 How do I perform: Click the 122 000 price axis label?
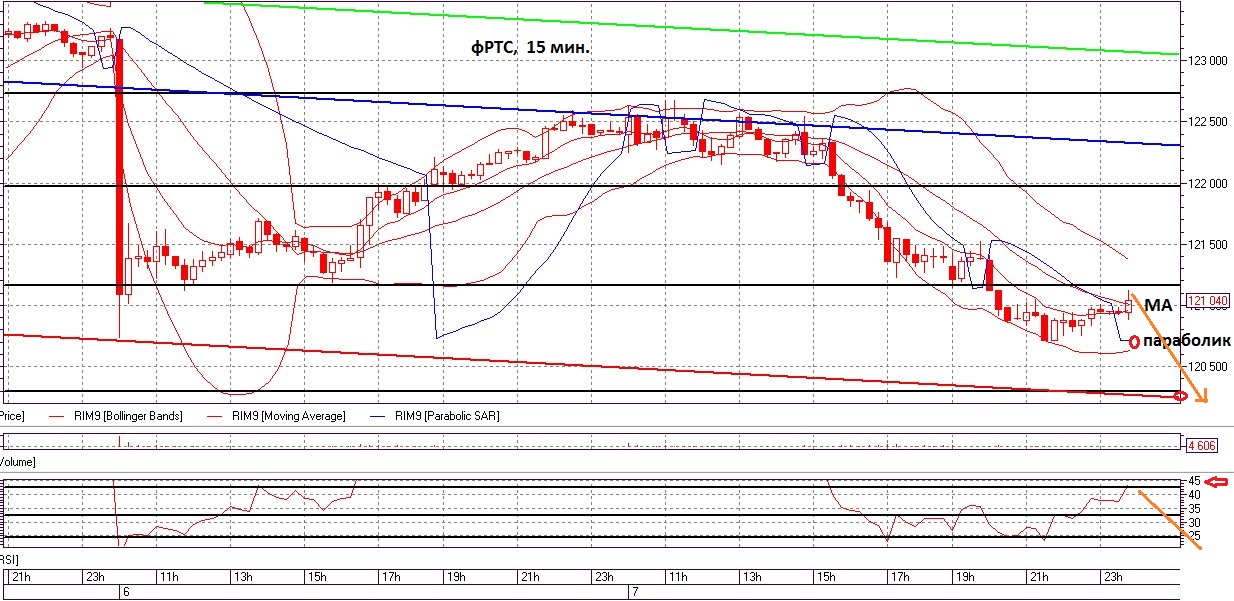1208,184
